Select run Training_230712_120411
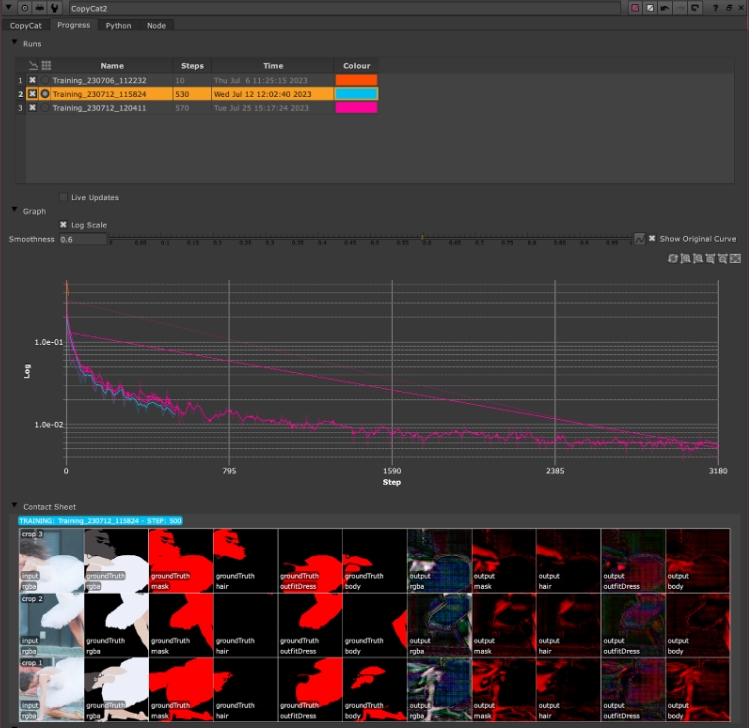This screenshot has width=749, height=728. point(99,107)
